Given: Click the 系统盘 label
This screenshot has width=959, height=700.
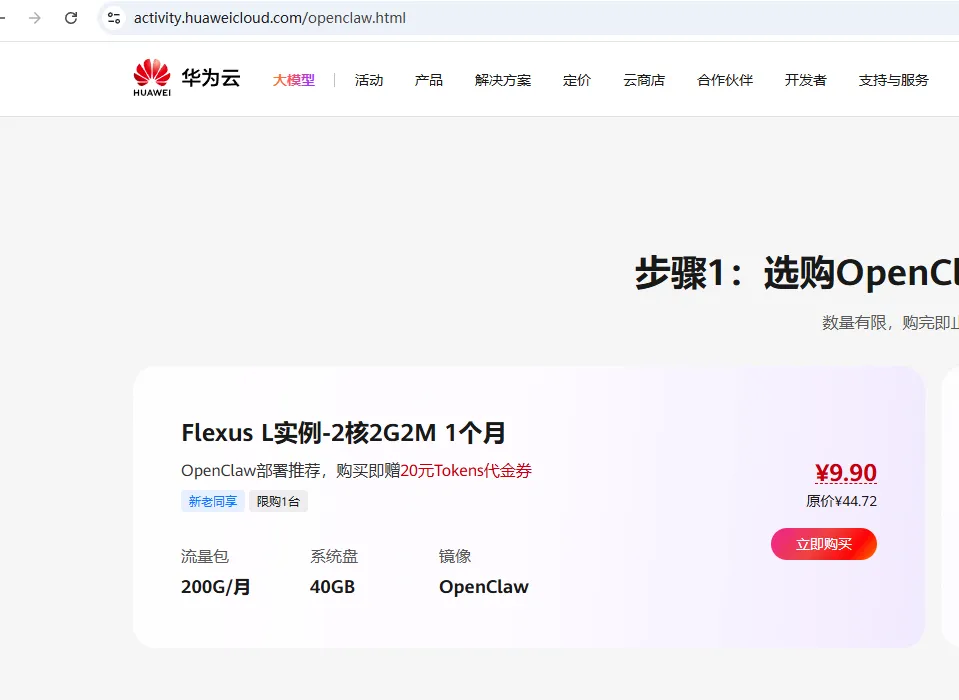Looking at the screenshot, I should click(x=334, y=556).
